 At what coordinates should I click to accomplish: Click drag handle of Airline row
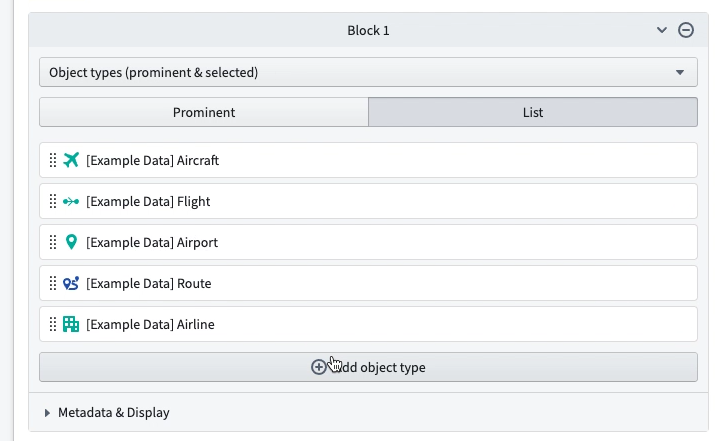(53, 324)
